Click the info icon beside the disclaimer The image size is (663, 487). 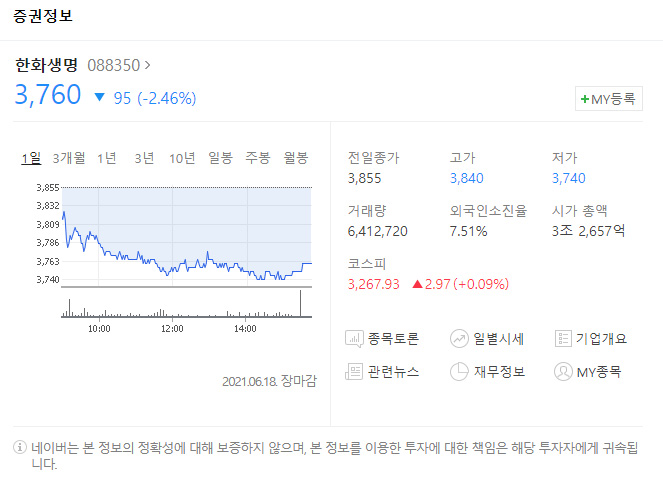20,447
